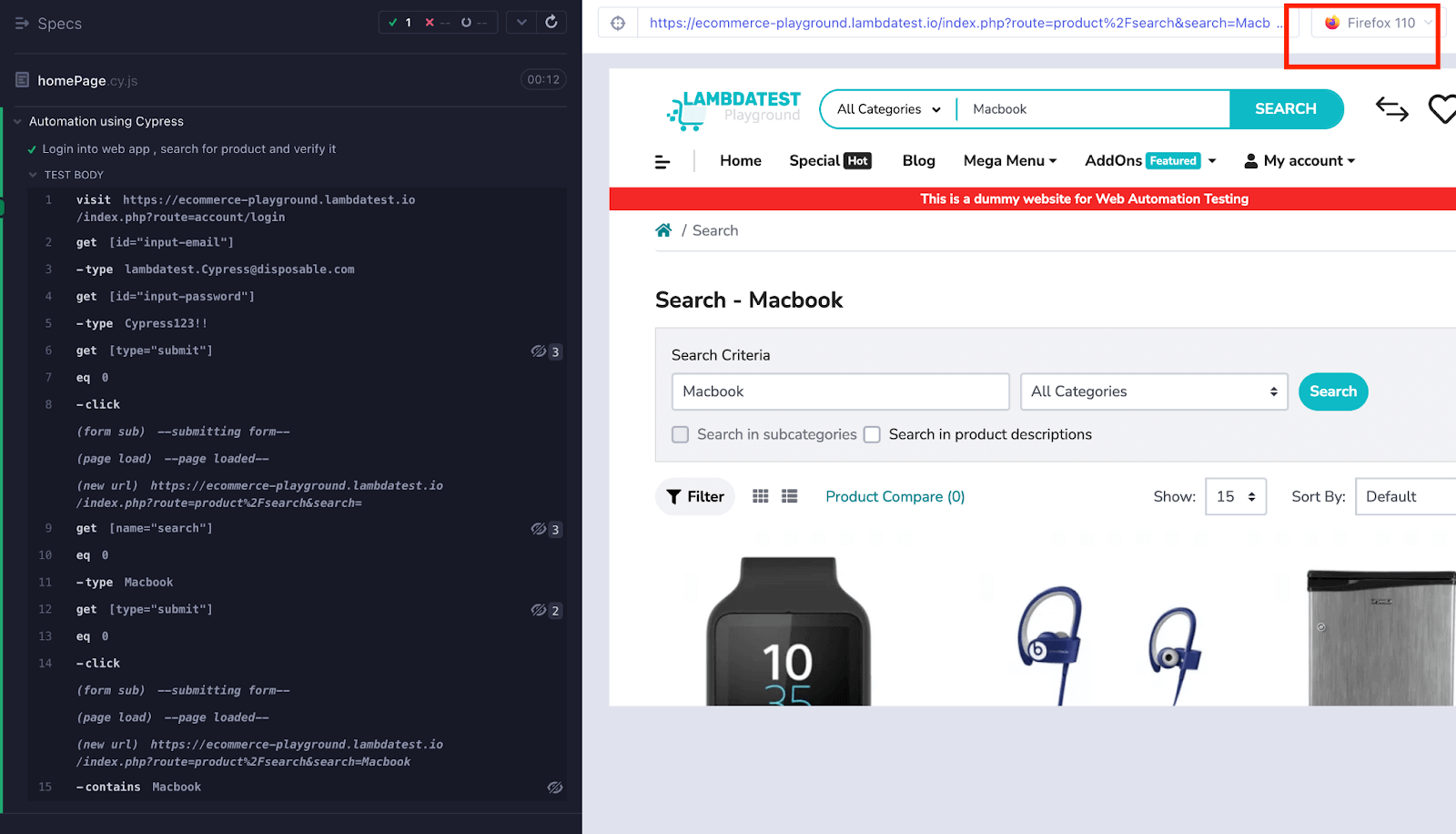Open All Categories dropdown in header search

point(888,109)
